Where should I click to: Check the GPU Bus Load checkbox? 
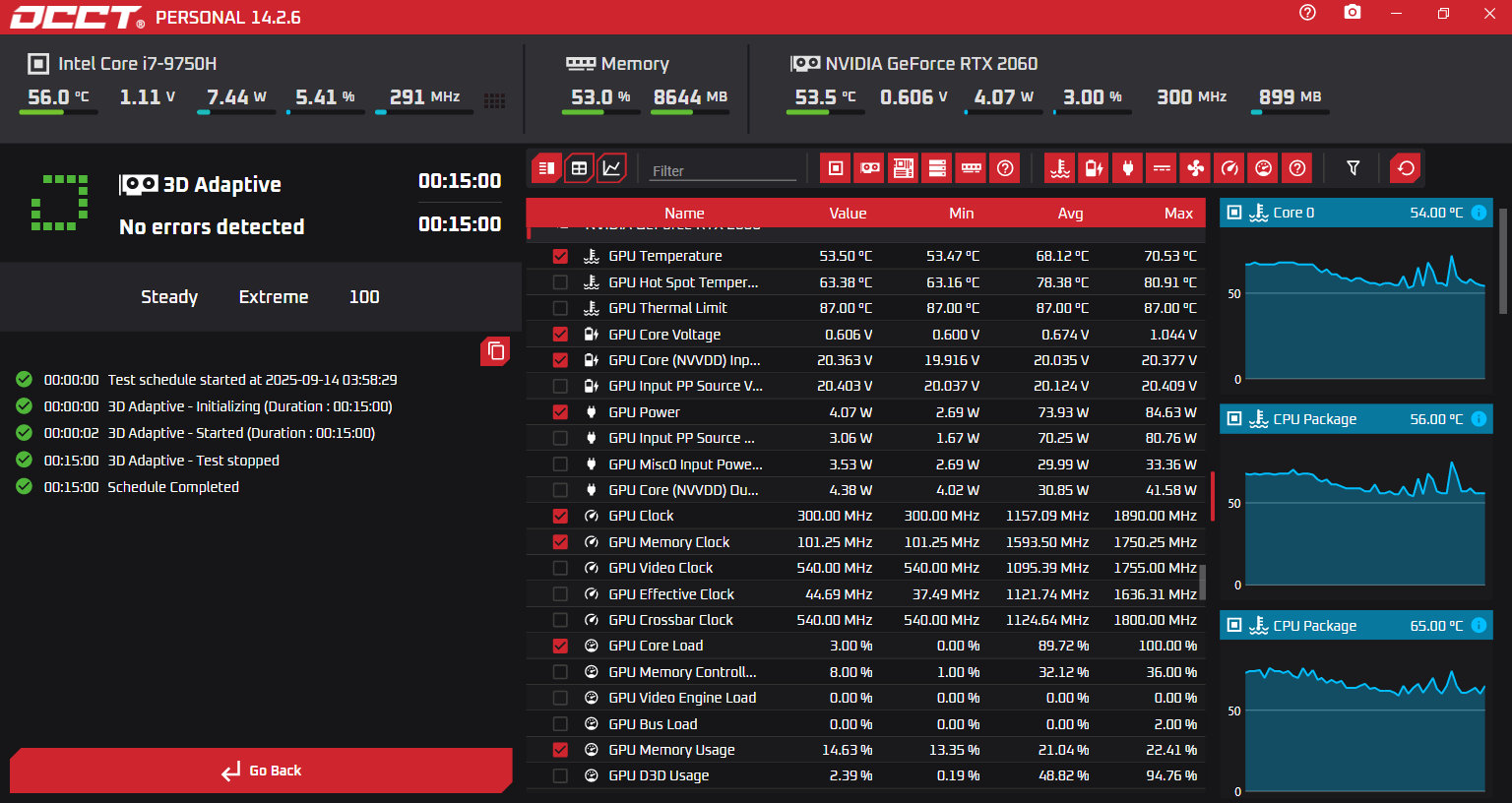pos(560,724)
